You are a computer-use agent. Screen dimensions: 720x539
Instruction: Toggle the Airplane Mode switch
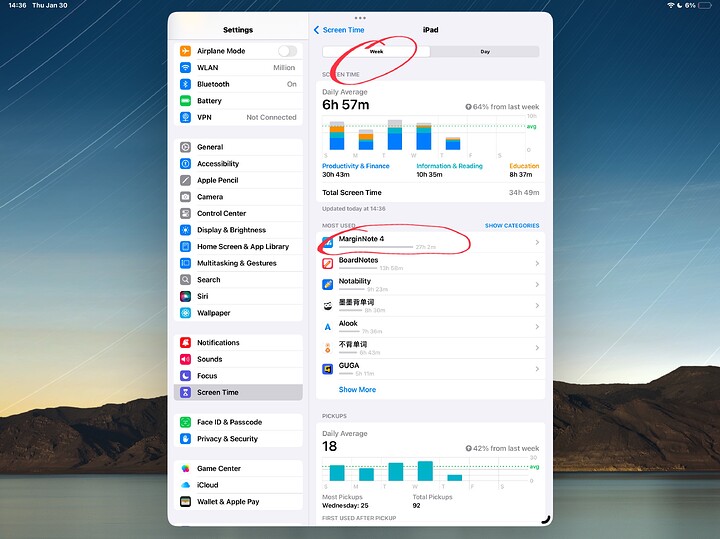pyautogui.click(x=287, y=51)
